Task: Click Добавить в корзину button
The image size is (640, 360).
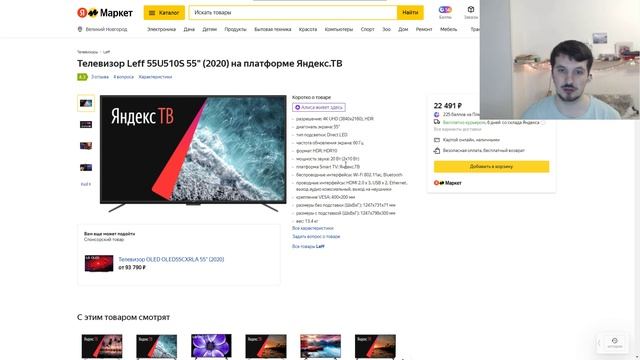Action: (x=491, y=167)
